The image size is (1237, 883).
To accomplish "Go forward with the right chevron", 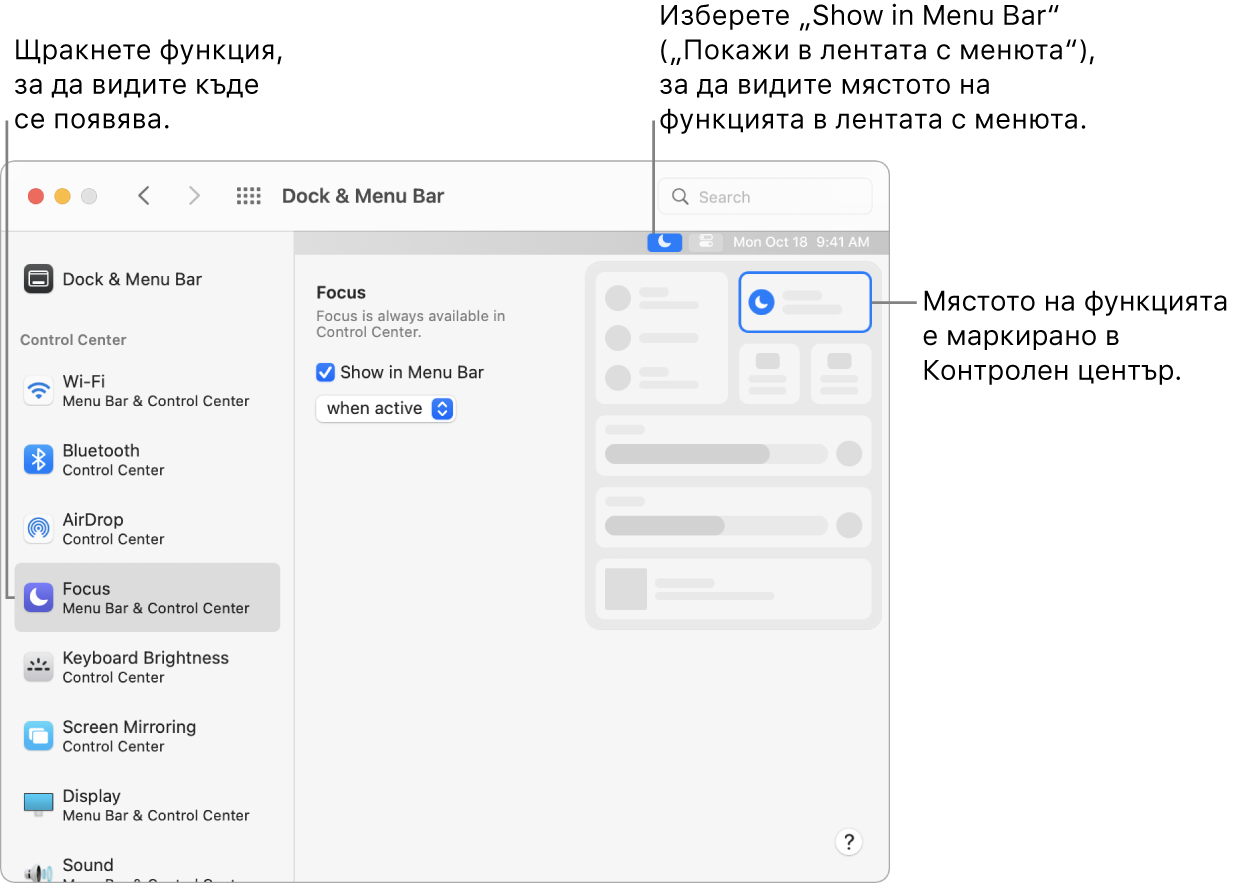I will coord(194,196).
